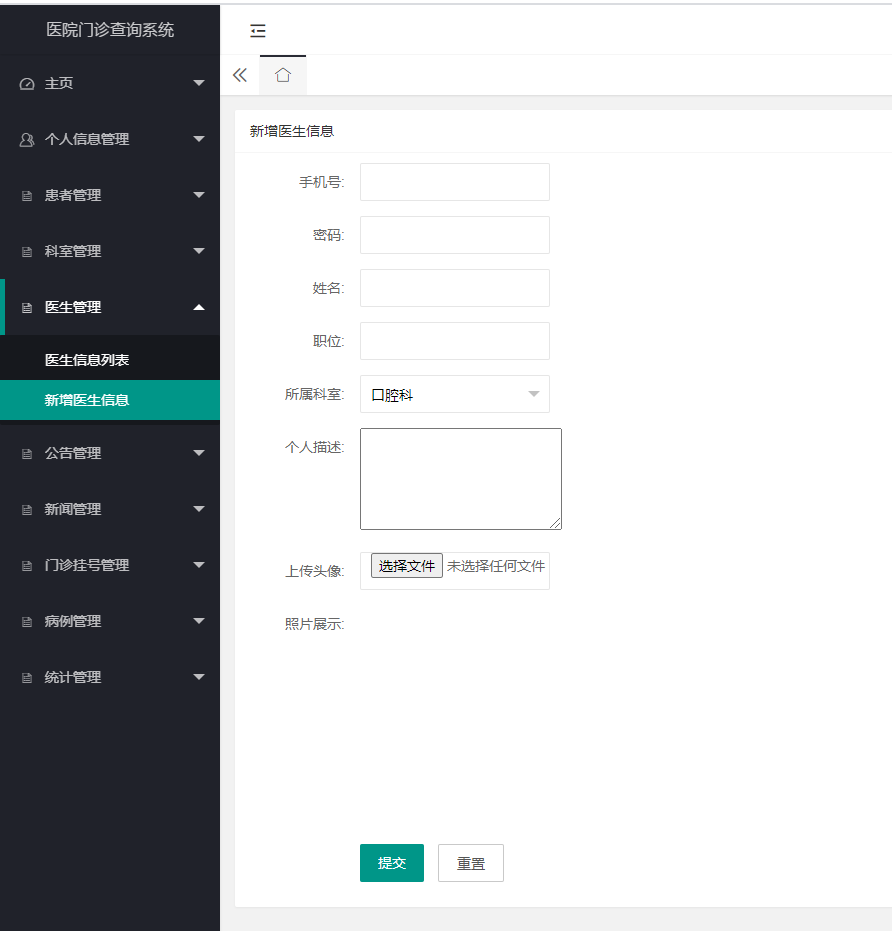This screenshot has width=892, height=931.
Task: Expand the 新闻管理 menu arrow
Action: [x=199, y=509]
